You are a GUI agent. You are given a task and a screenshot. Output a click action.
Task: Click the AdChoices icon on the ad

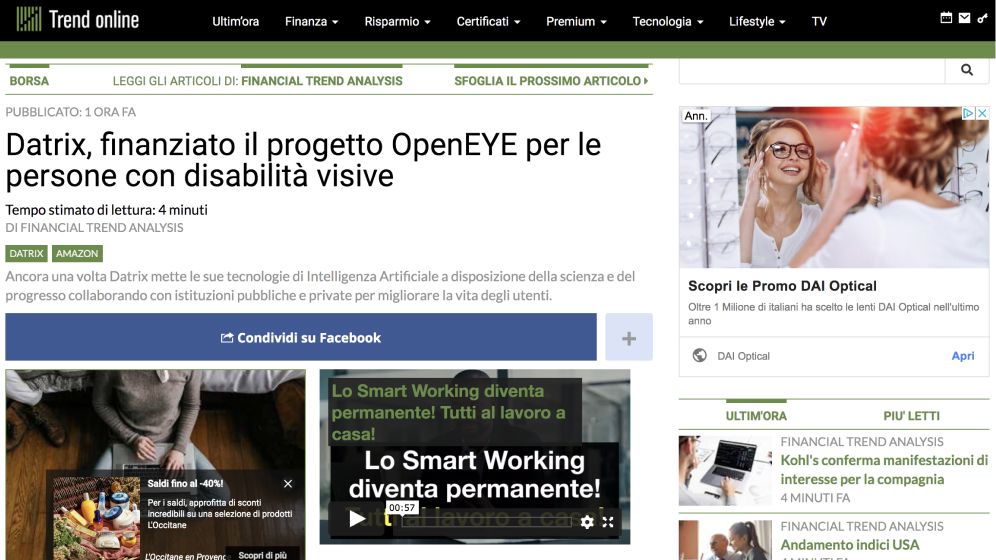pyautogui.click(x=968, y=113)
